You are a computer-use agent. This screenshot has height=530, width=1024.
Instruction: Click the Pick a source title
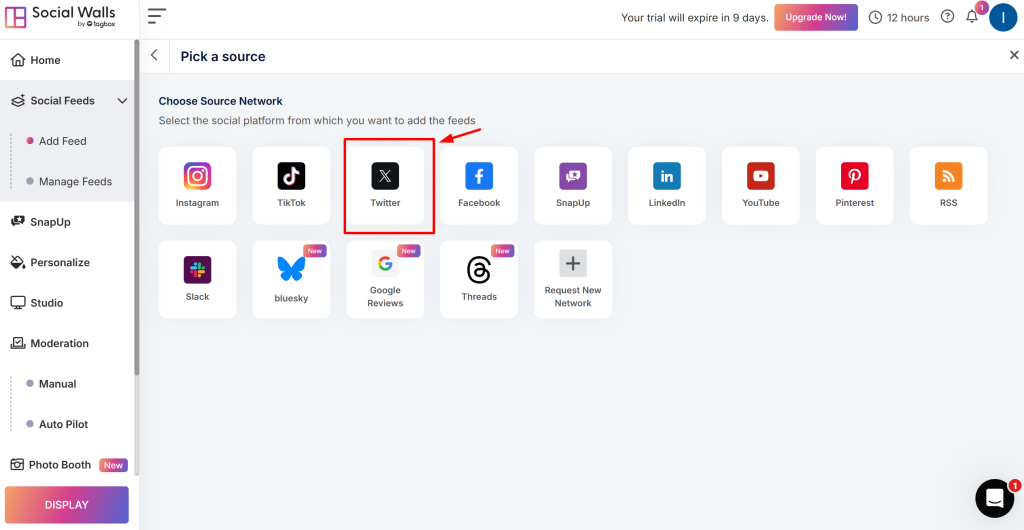click(223, 56)
